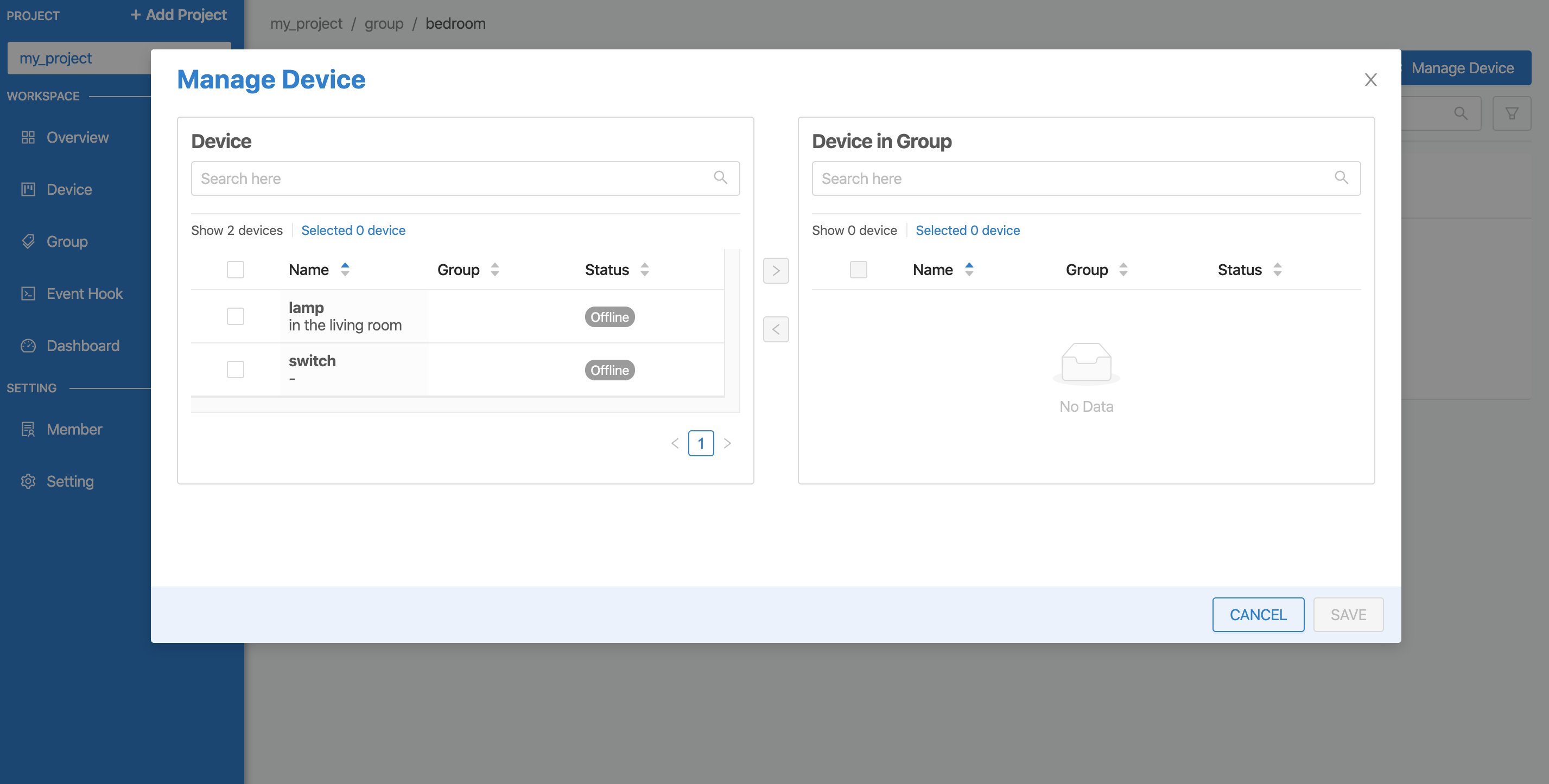Image resolution: width=1549 pixels, height=784 pixels.
Task: Click the CANCEL button
Action: pos(1258,615)
